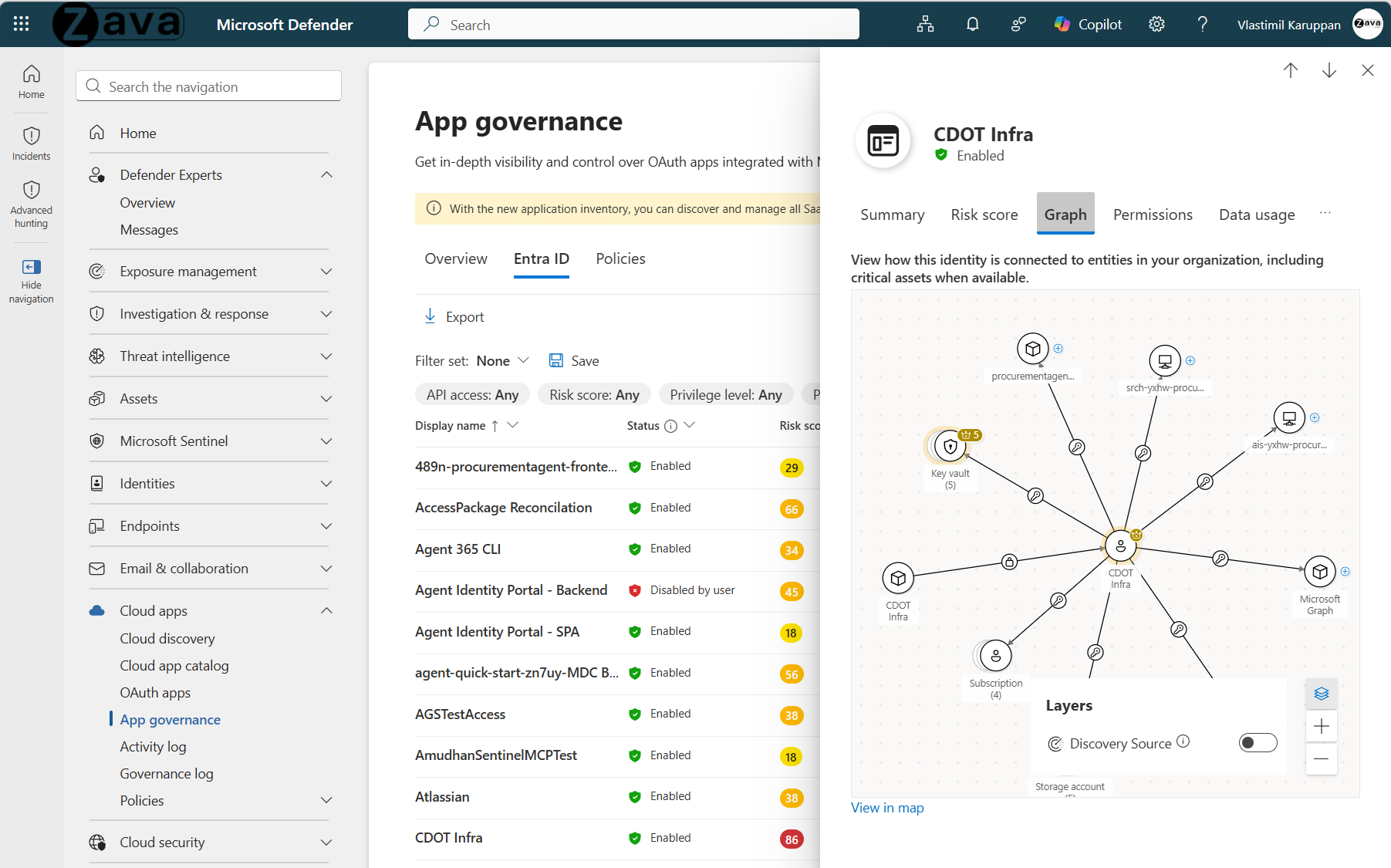1391x868 pixels.
Task: Open Cloud discovery
Action: tap(167, 639)
